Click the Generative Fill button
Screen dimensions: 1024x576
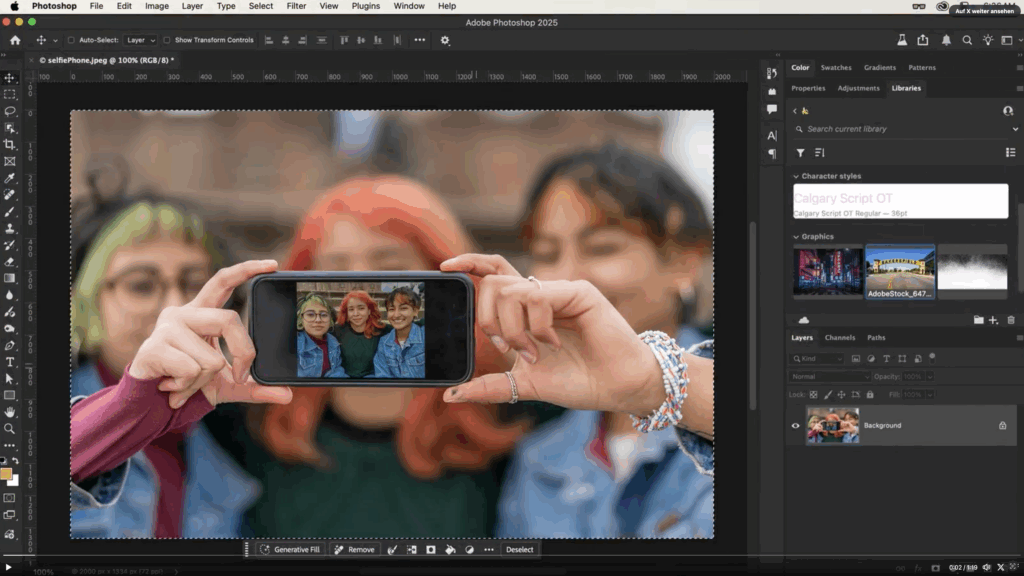290,549
